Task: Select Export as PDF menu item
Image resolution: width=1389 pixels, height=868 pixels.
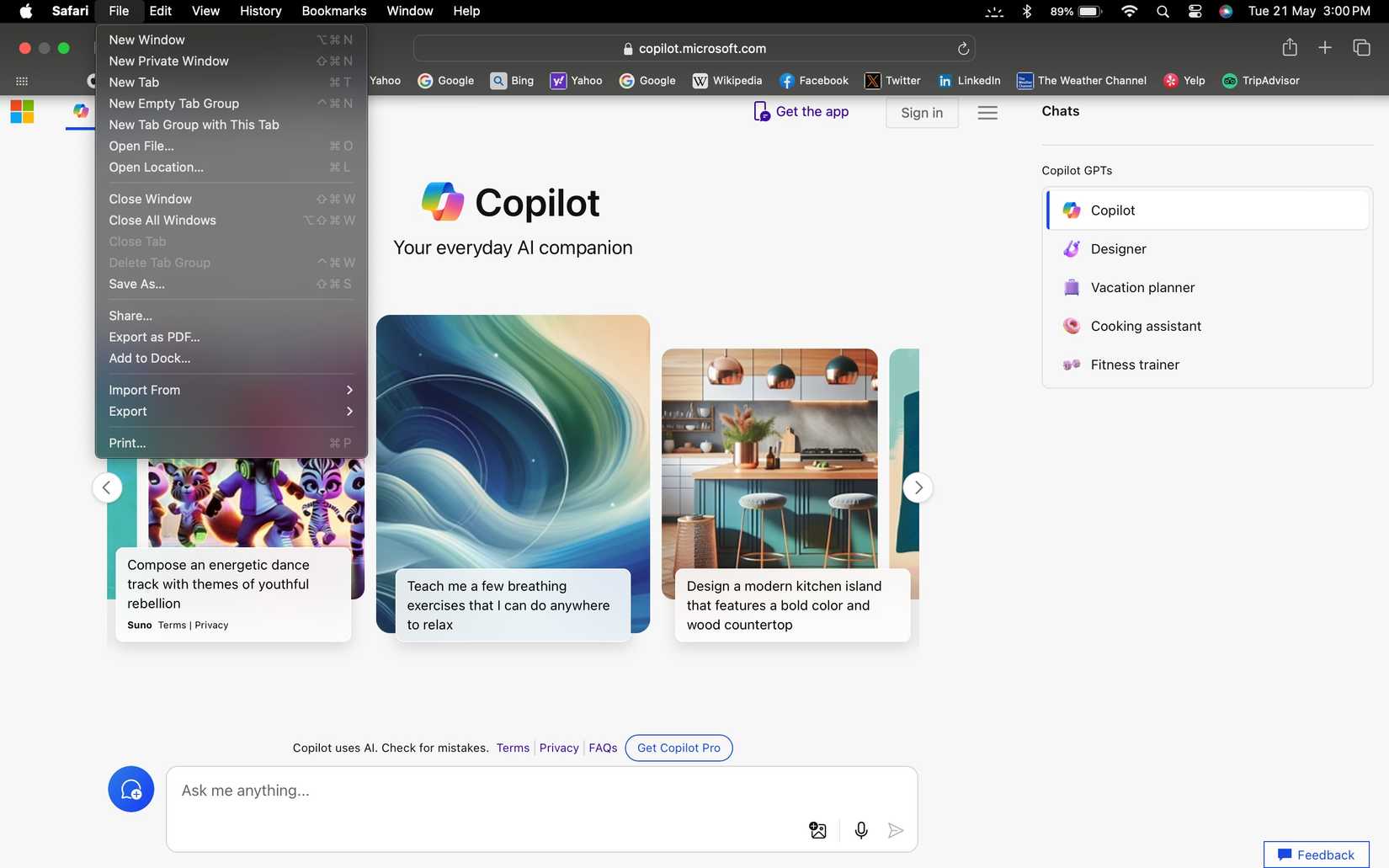Action: point(154,337)
